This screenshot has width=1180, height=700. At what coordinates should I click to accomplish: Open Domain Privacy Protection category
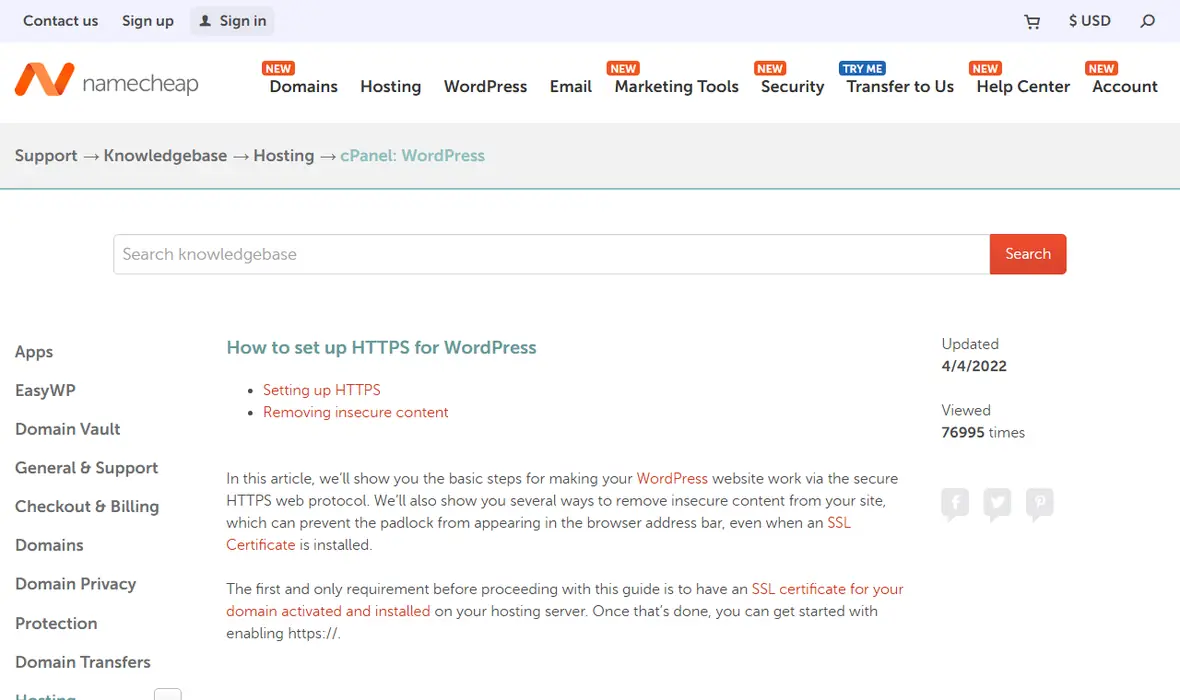pyautogui.click(x=75, y=604)
